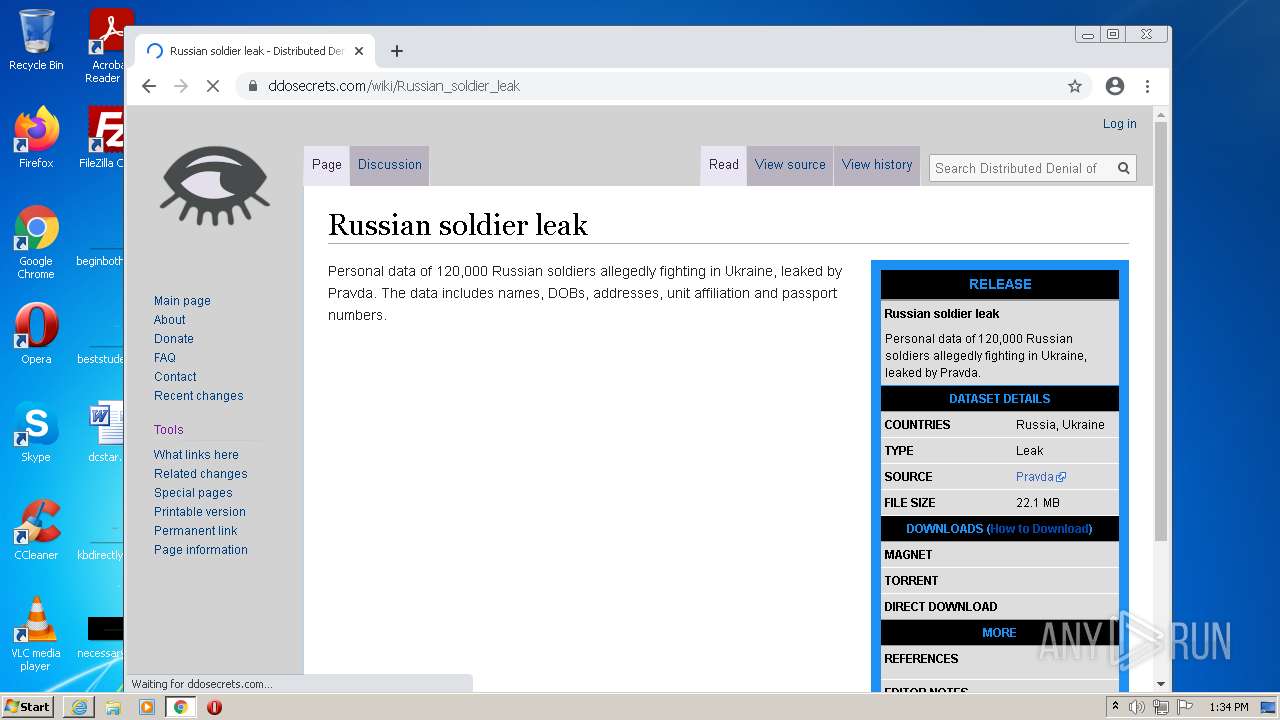The width and height of the screenshot is (1280, 720).
Task: Open the Chrome profile avatar menu
Action: 1115,86
